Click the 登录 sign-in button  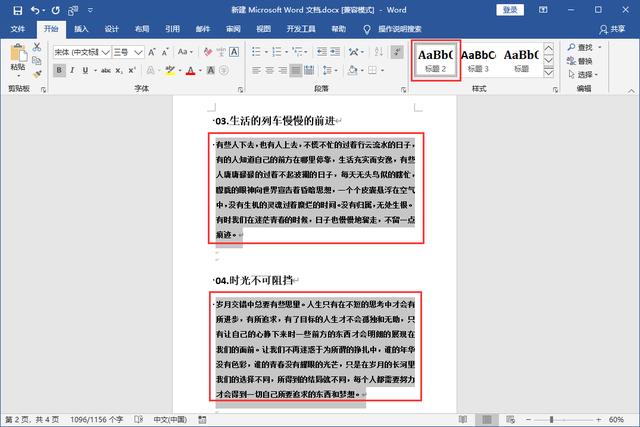click(x=510, y=10)
